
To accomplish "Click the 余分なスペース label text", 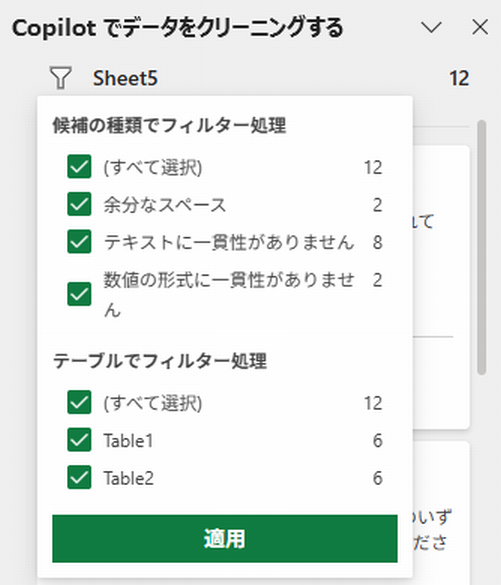I will pyautogui.click(x=165, y=205).
